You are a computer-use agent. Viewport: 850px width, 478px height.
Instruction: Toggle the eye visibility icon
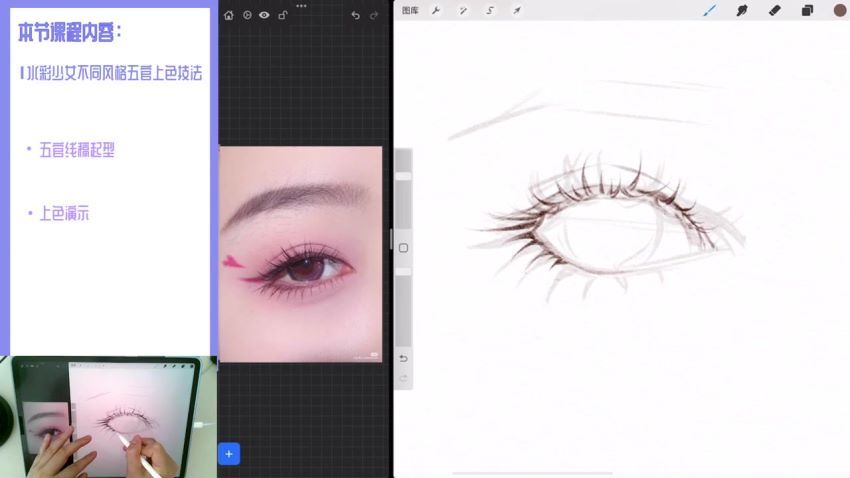[264, 15]
